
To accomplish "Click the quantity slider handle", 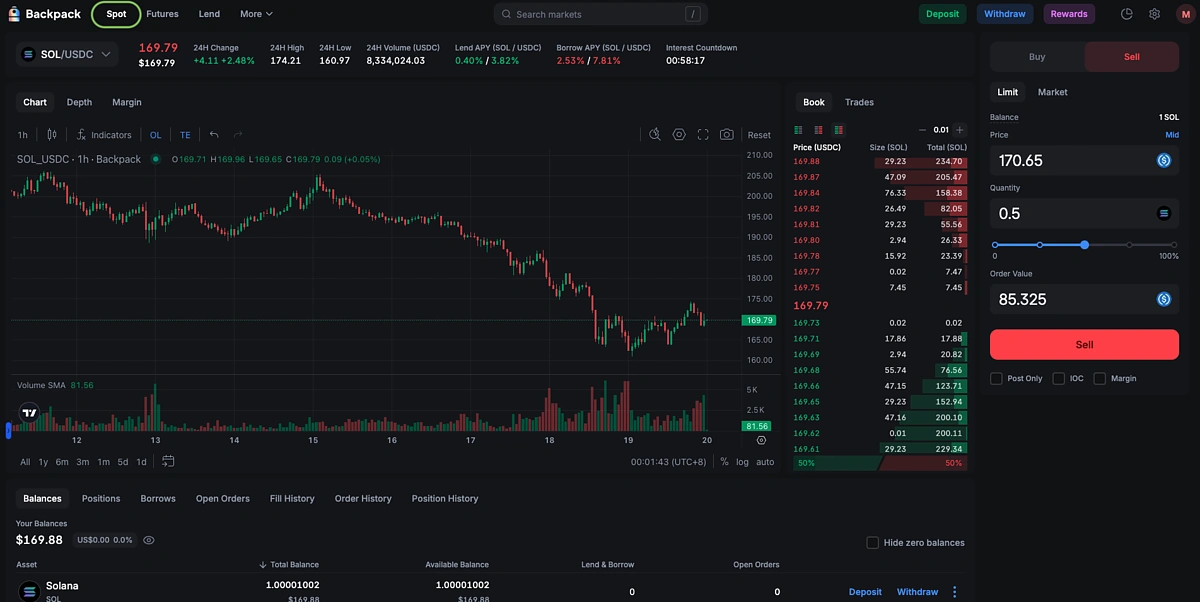I will [x=1084, y=244].
